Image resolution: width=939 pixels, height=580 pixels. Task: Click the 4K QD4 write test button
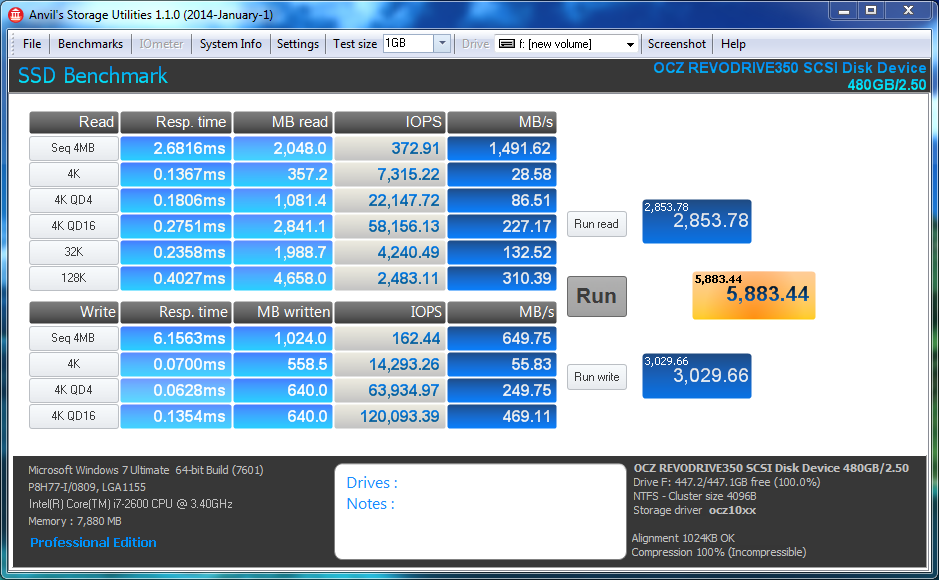[x=74, y=390]
